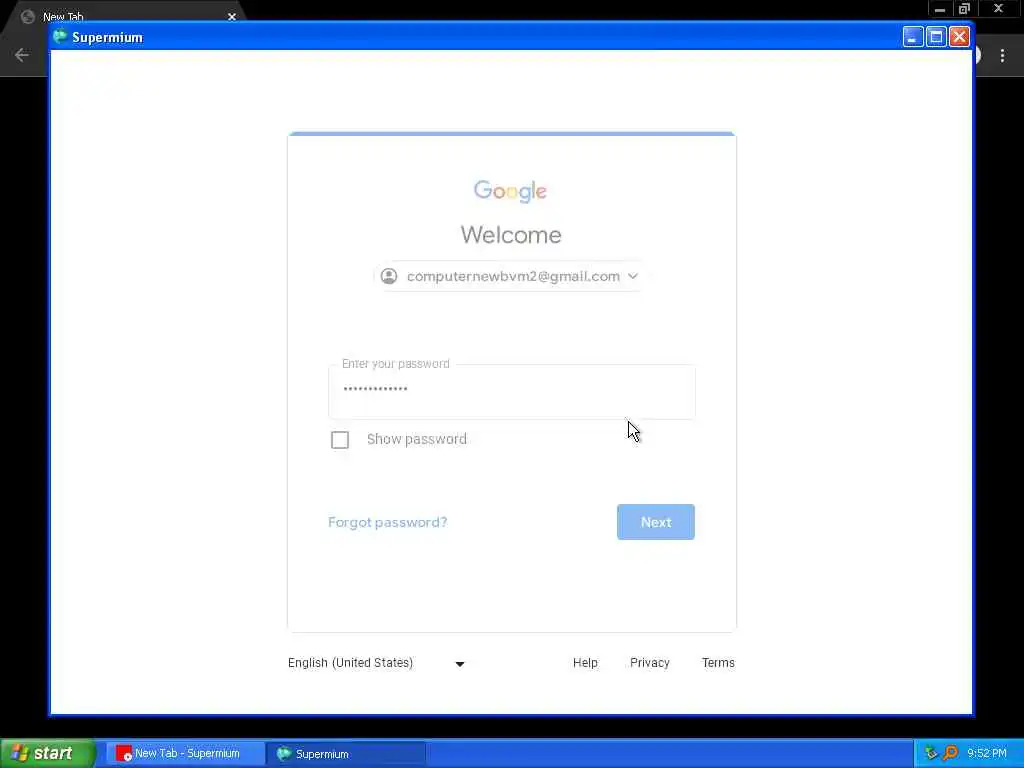The image size is (1024, 768).
Task: Click the magnifier icon in system tray
Action: click(x=950, y=753)
